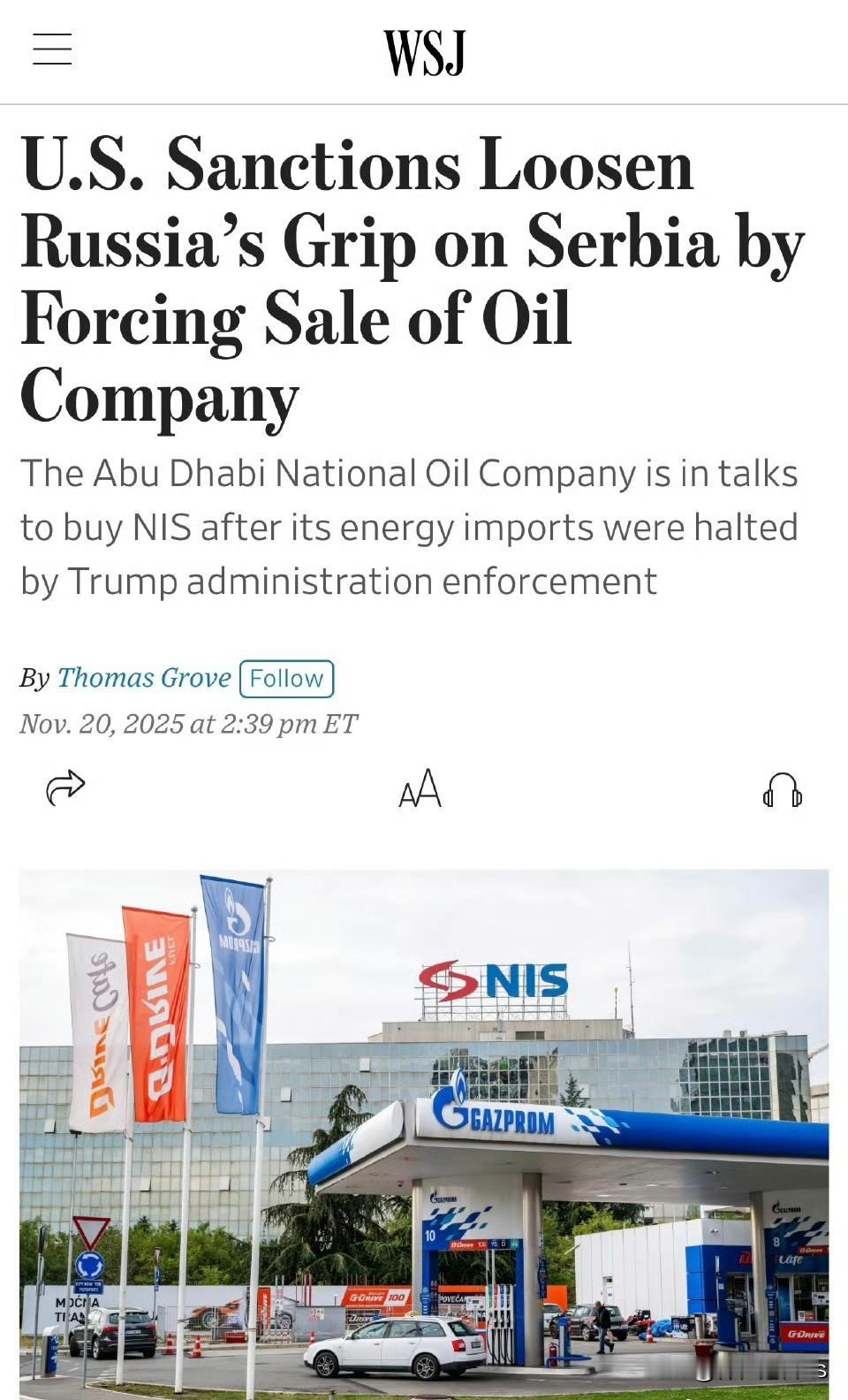Open the gas station article photo
Viewport: 848px width, 1400px height.
coord(424,1134)
